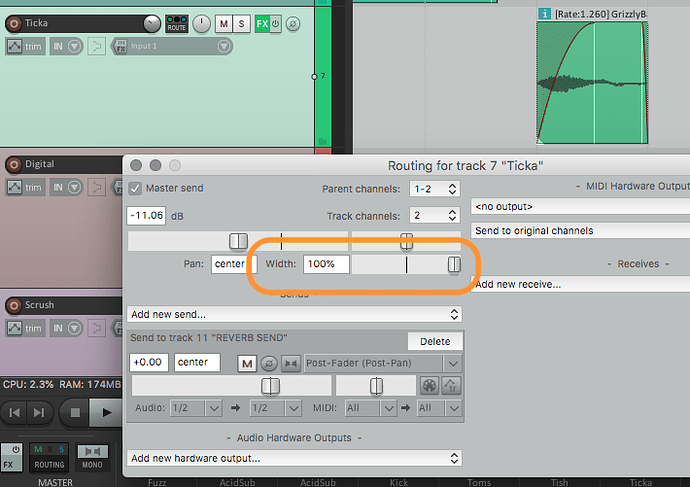690x487 pixels.
Task: Click the REVERB send volume fader handle
Action: 270,386
